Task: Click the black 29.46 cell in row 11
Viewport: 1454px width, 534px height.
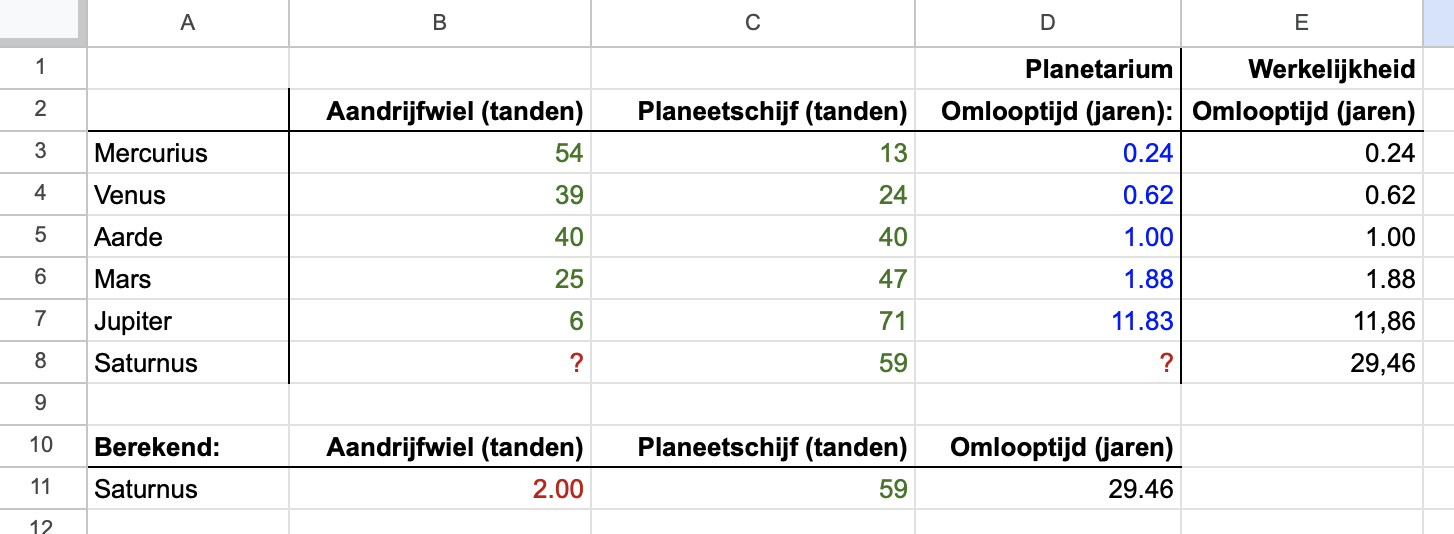Action: pyautogui.click(x=1048, y=489)
